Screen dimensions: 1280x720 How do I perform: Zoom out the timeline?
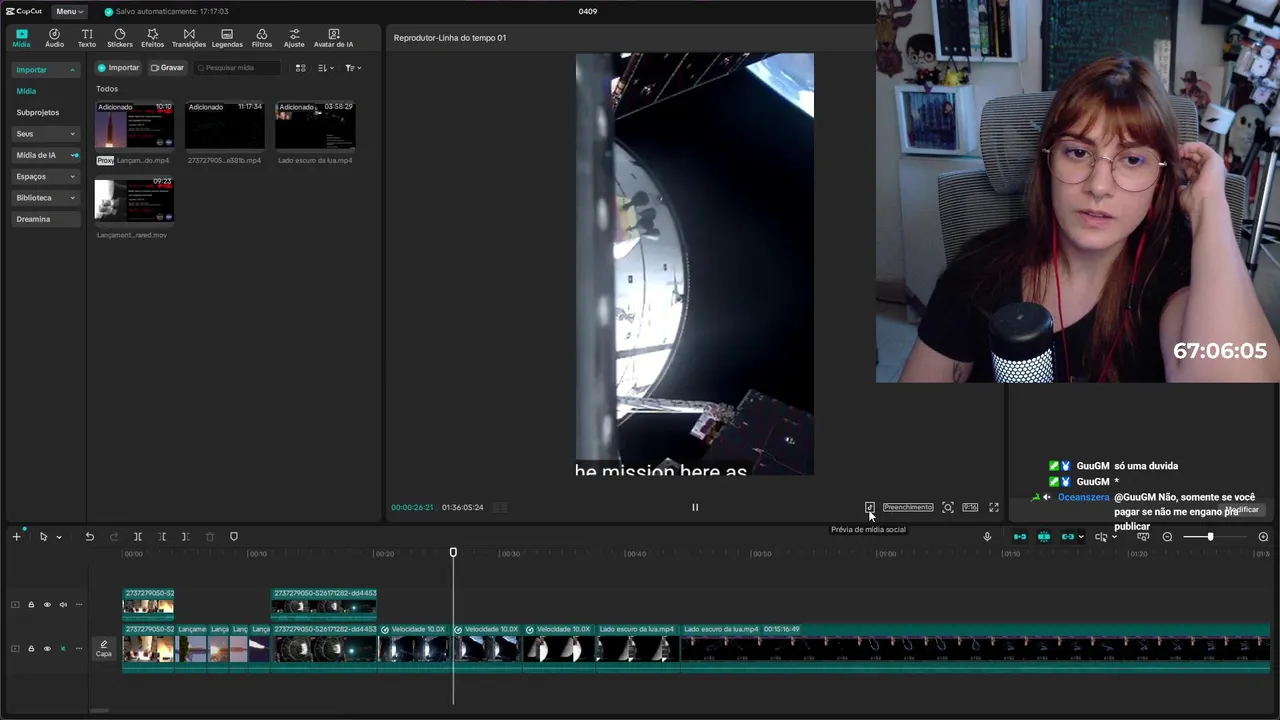click(x=1167, y=537)
